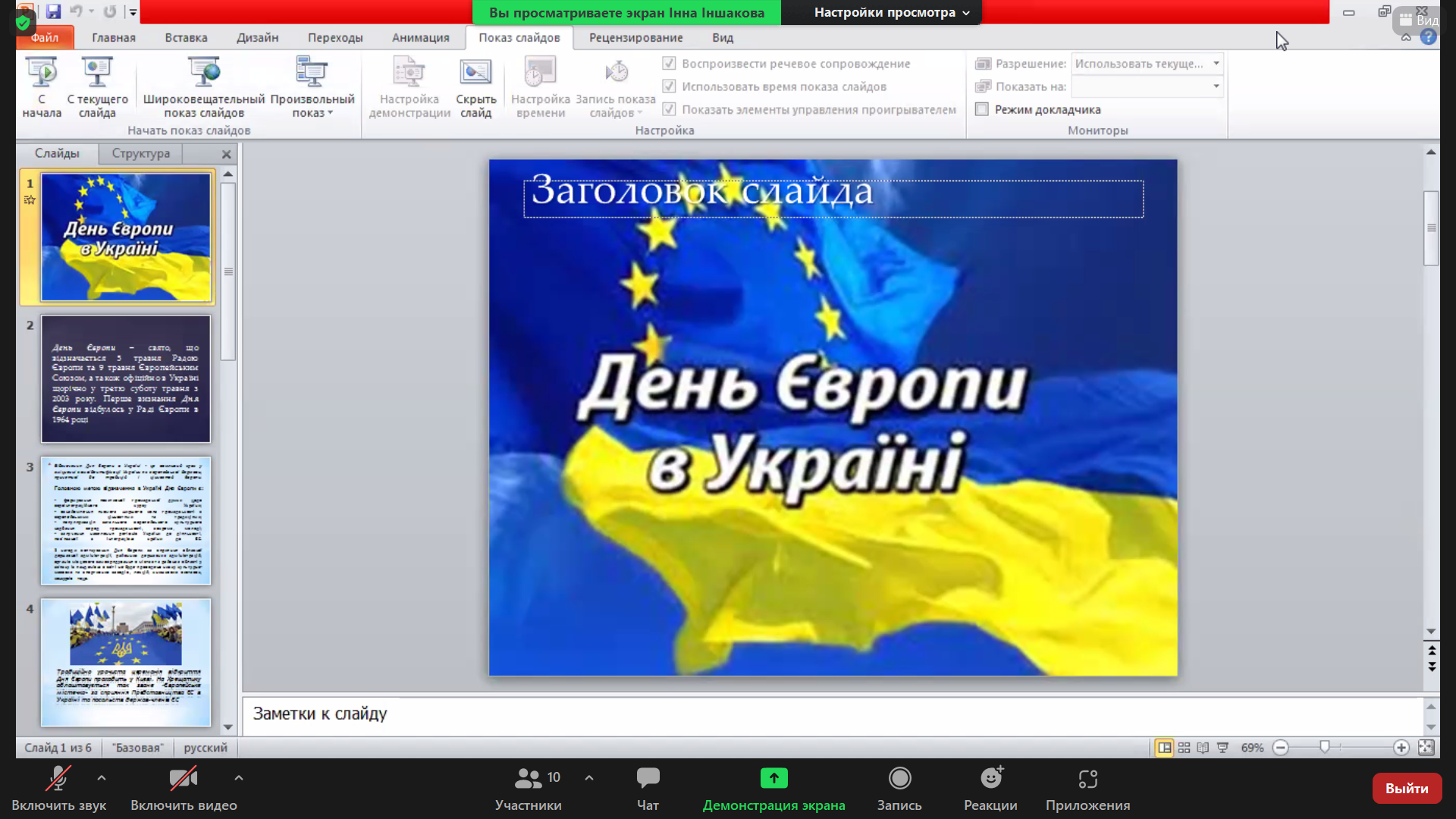Image resolution: width=1456 pixels, height=819 pixels.
Task: Click the red Выйти leave button
Action: click(1407, 789)
